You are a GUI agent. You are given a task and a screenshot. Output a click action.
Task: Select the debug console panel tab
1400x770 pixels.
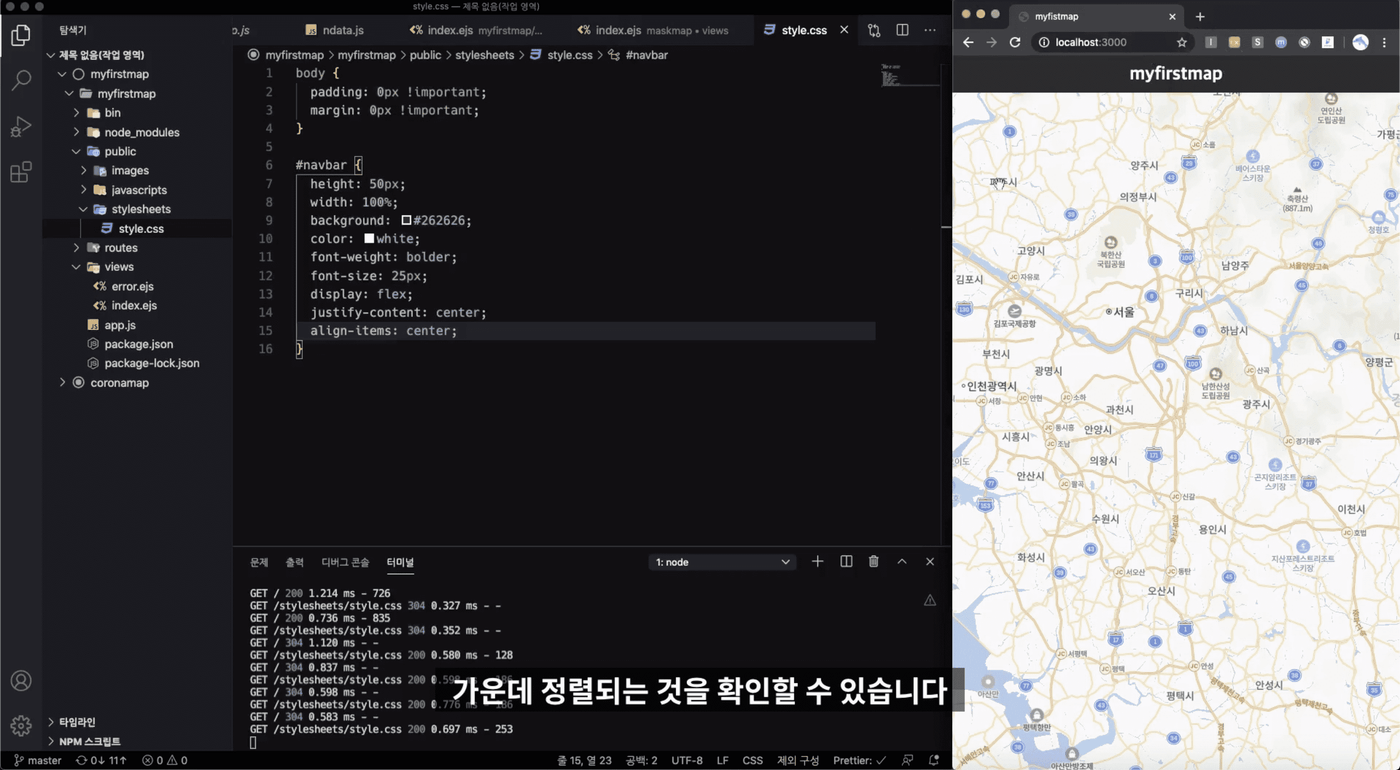point(345,562)
